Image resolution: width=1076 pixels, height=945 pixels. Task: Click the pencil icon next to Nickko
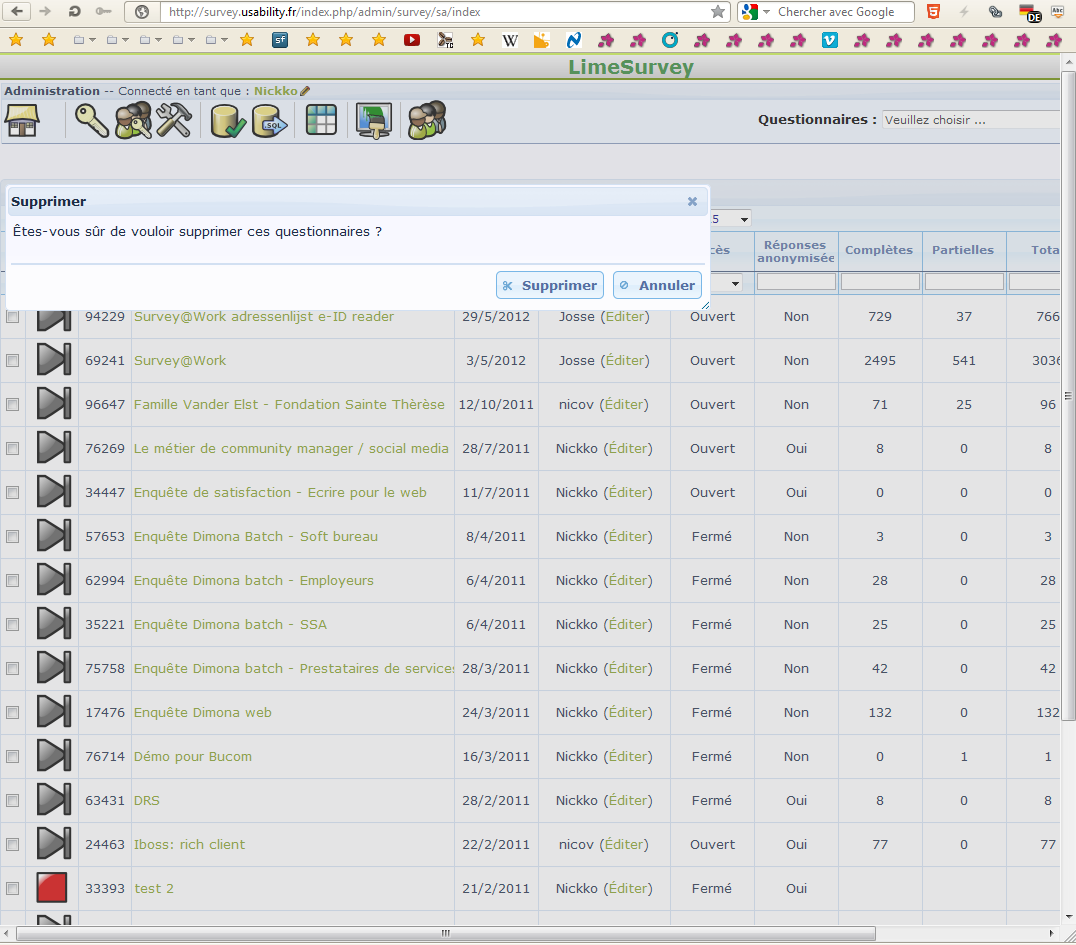(x=305, y=91)
